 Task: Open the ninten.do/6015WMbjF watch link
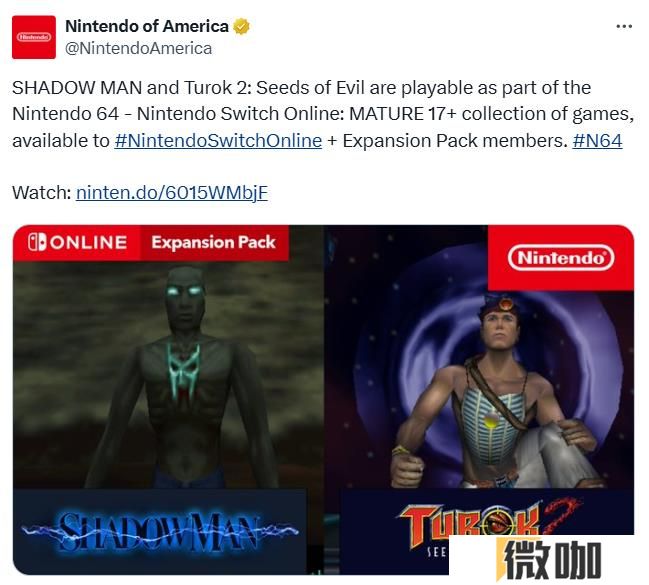[172, 193]
